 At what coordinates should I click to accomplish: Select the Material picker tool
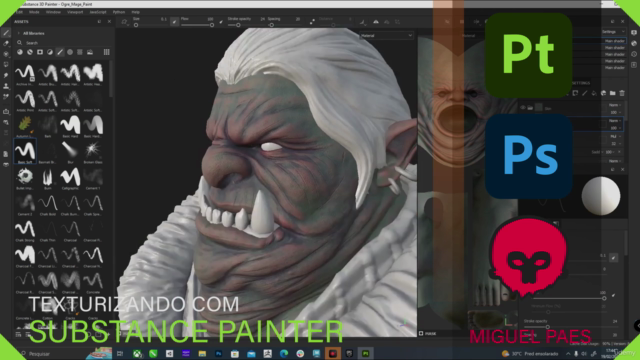(6, 97)
